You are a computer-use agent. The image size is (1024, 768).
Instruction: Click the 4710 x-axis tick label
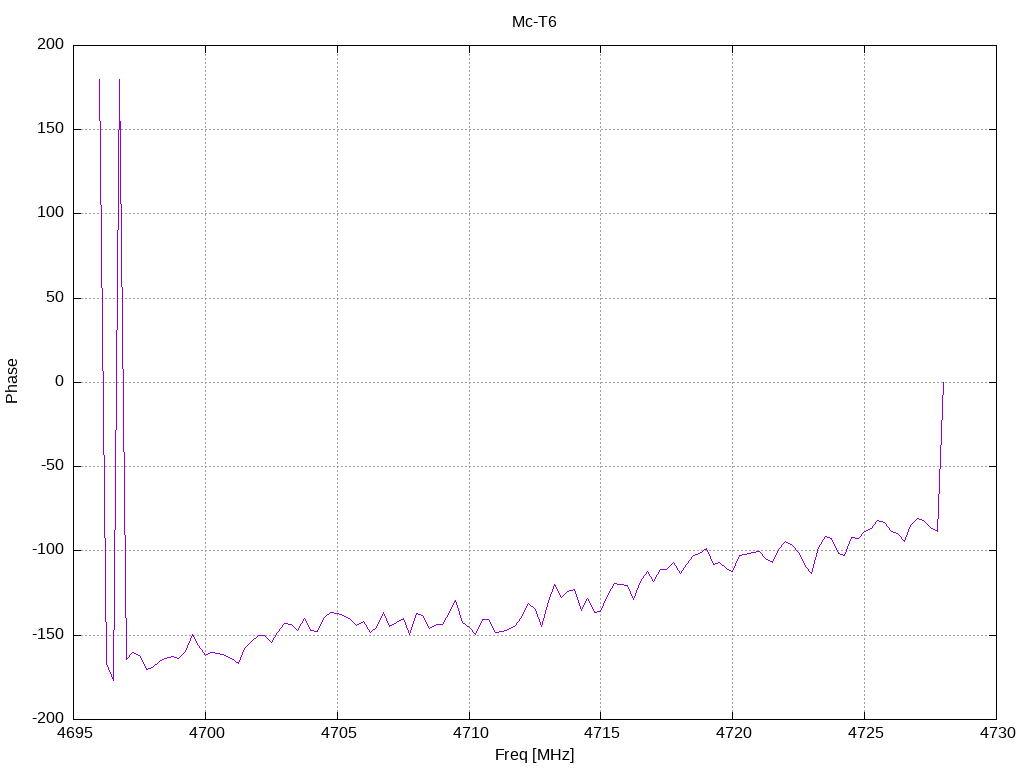[470, 733]
